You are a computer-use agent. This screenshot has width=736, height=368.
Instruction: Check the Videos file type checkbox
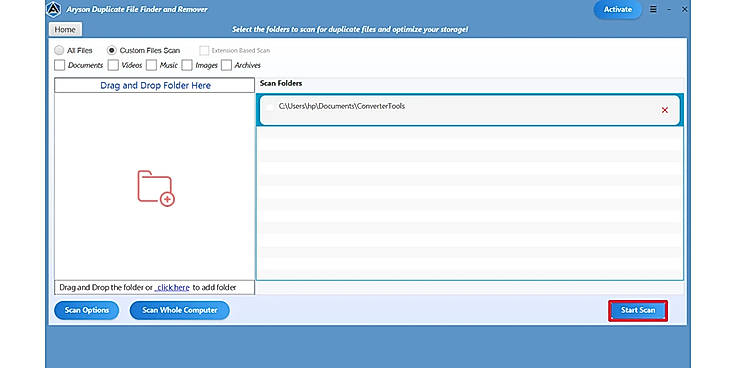pyautogui.click(x=113, y=65)
